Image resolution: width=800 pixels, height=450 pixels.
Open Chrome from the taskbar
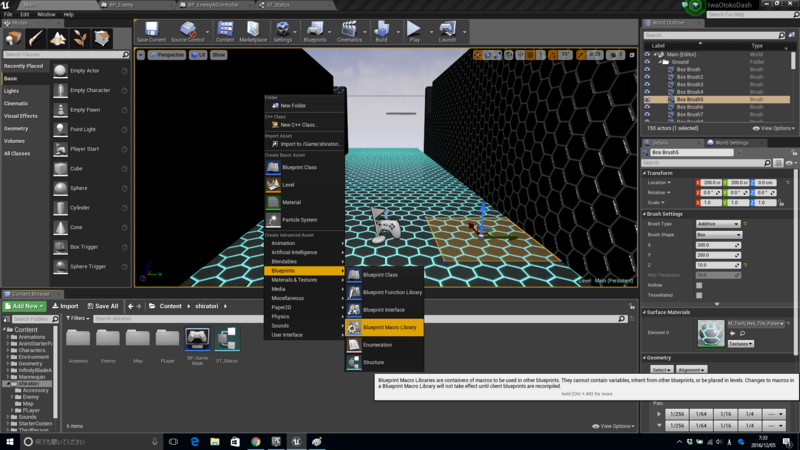(256, 442)
